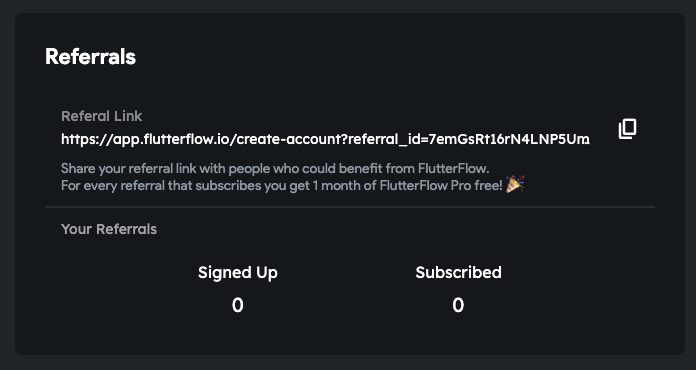The image size is (696, 370).
Task: Click the 'https://app.flutterflow.io' start of the link
Action: pyautogui.click(x=145, y=139)
